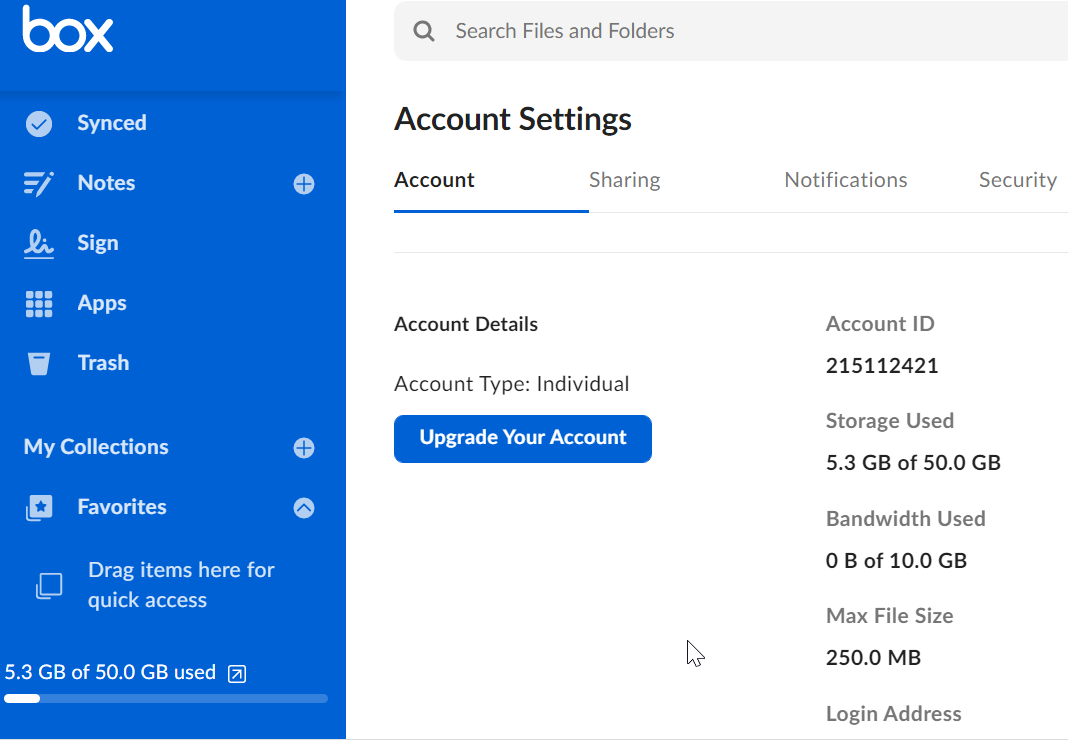Click the Box logo
The image size is (1068, 742).
pyautogui.click(x=67, y=29)
